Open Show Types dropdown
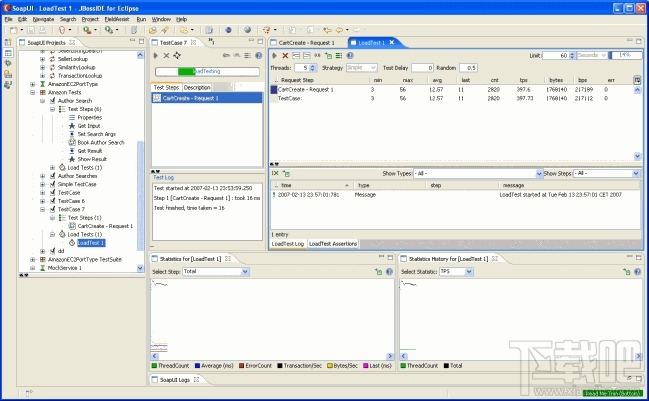 [478, 173]
